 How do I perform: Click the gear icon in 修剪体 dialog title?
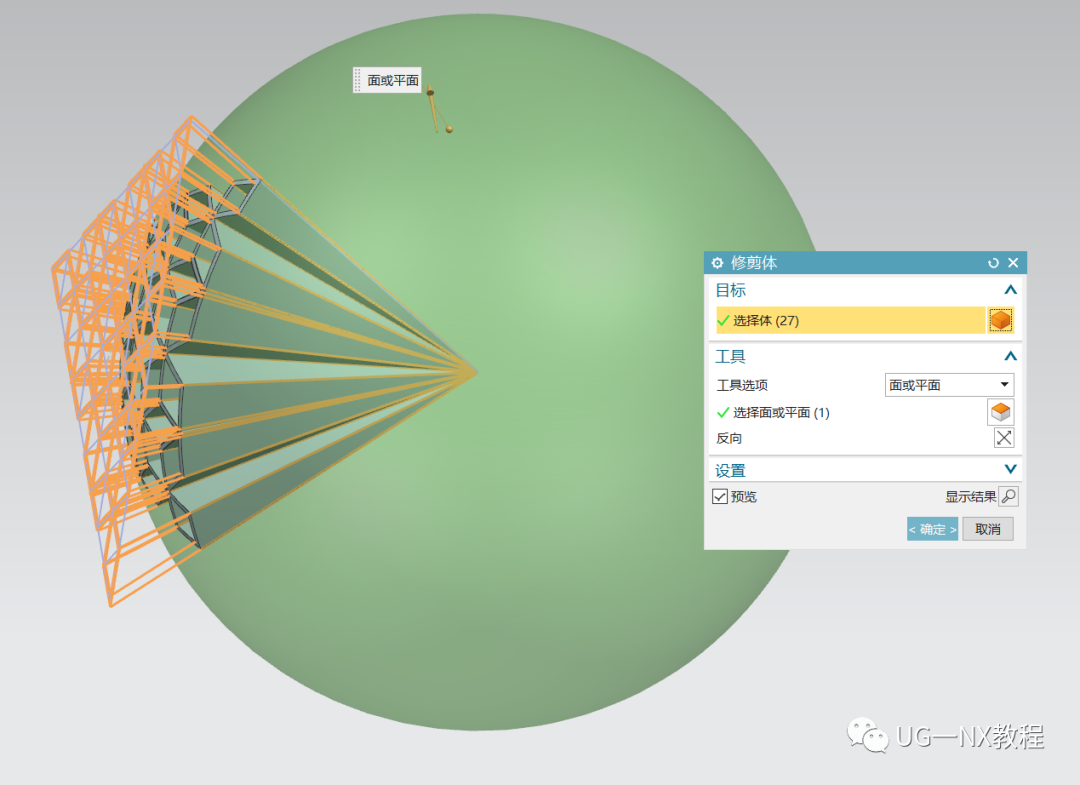coord(717,263)
